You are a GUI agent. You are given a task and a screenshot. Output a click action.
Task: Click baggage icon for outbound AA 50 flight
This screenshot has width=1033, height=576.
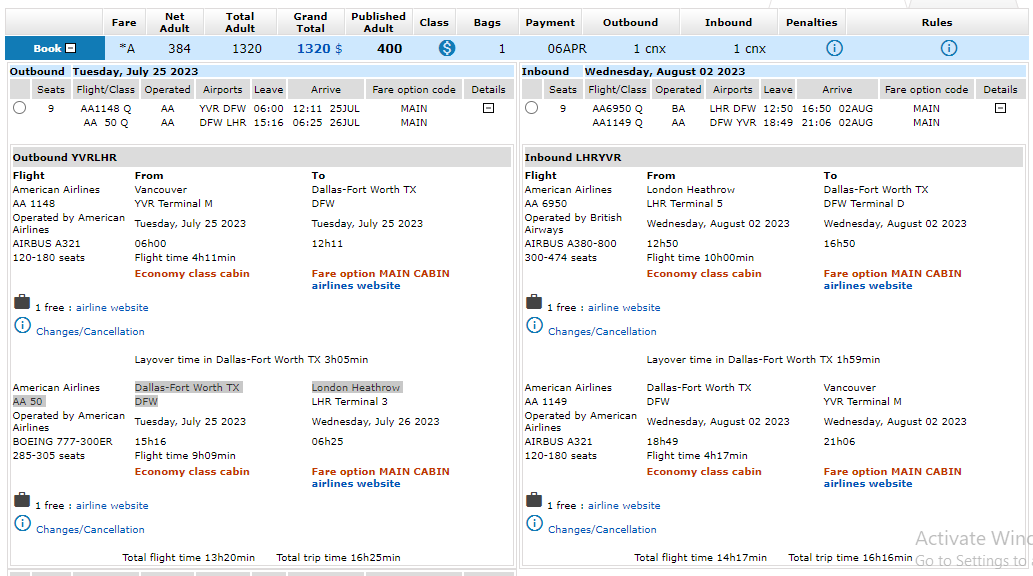(22, 500)
